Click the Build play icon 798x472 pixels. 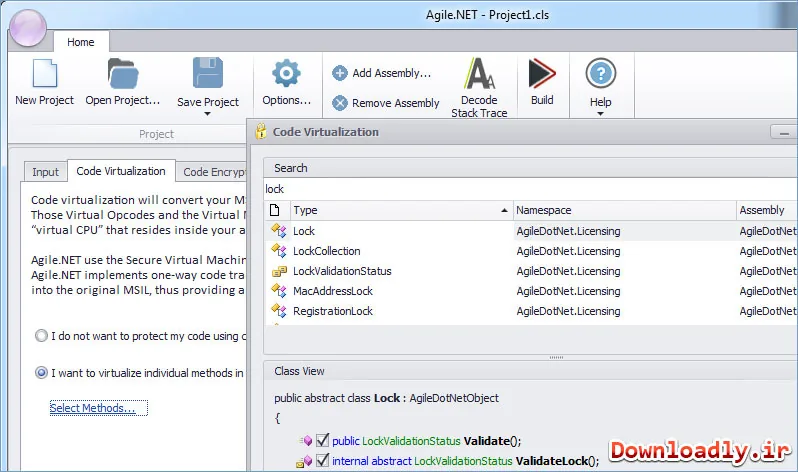click(x=542, y=74)
